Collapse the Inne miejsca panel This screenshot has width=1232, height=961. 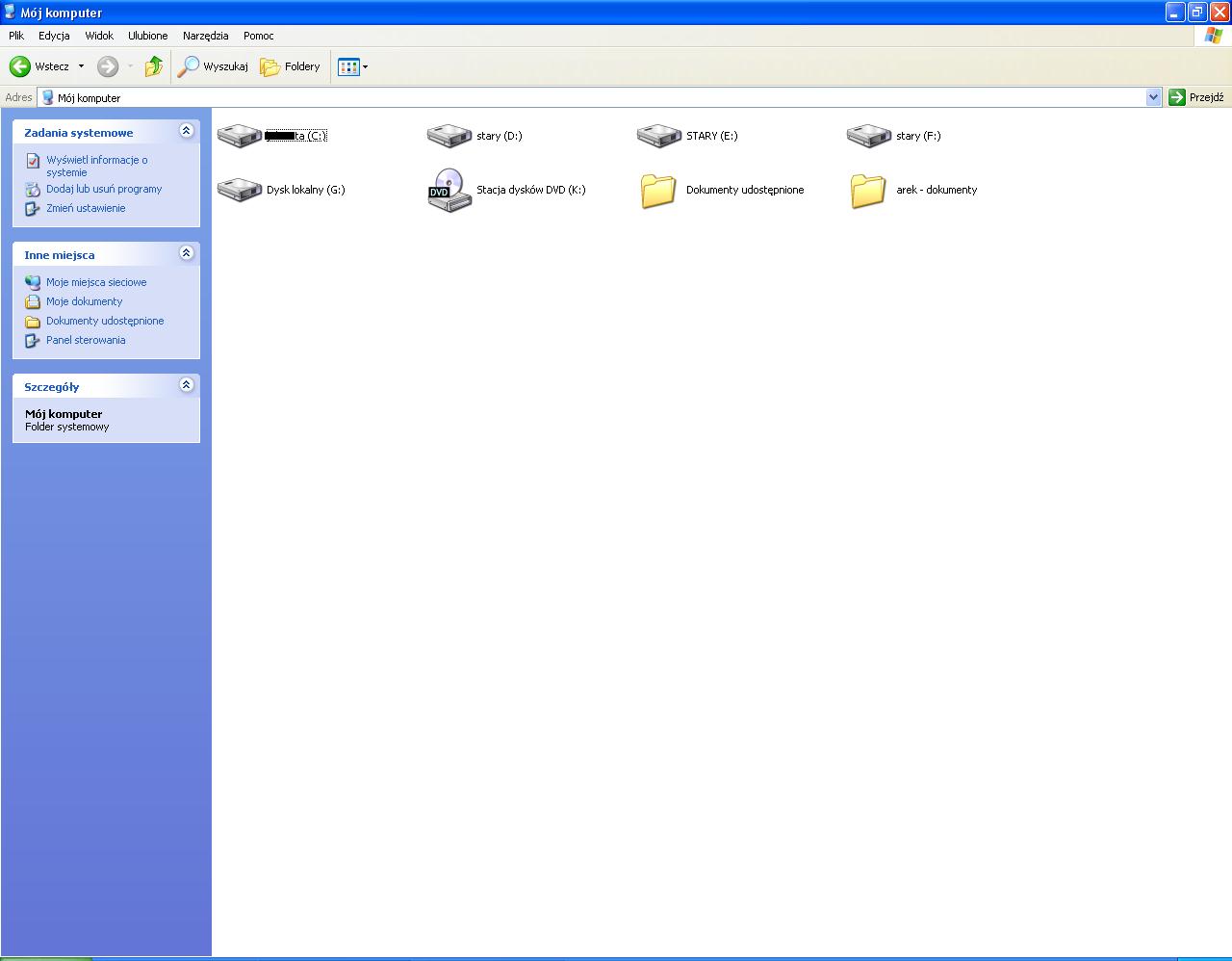click(187, 253)
